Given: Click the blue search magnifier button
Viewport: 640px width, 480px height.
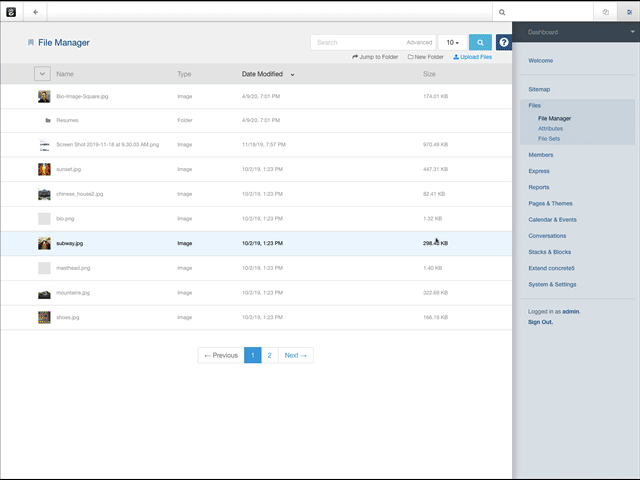Looking at the screenshot, I should tap(480, 42).
